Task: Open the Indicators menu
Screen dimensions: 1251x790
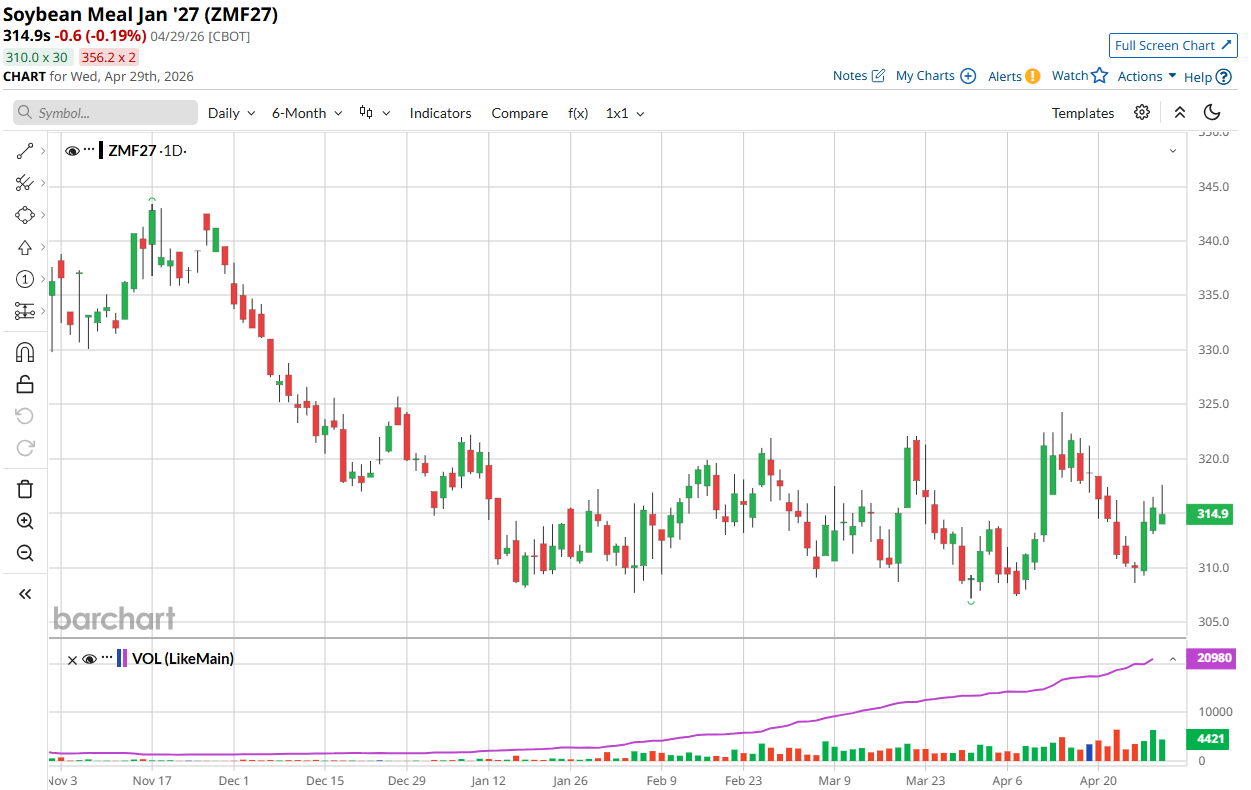Action: point(440,113)
